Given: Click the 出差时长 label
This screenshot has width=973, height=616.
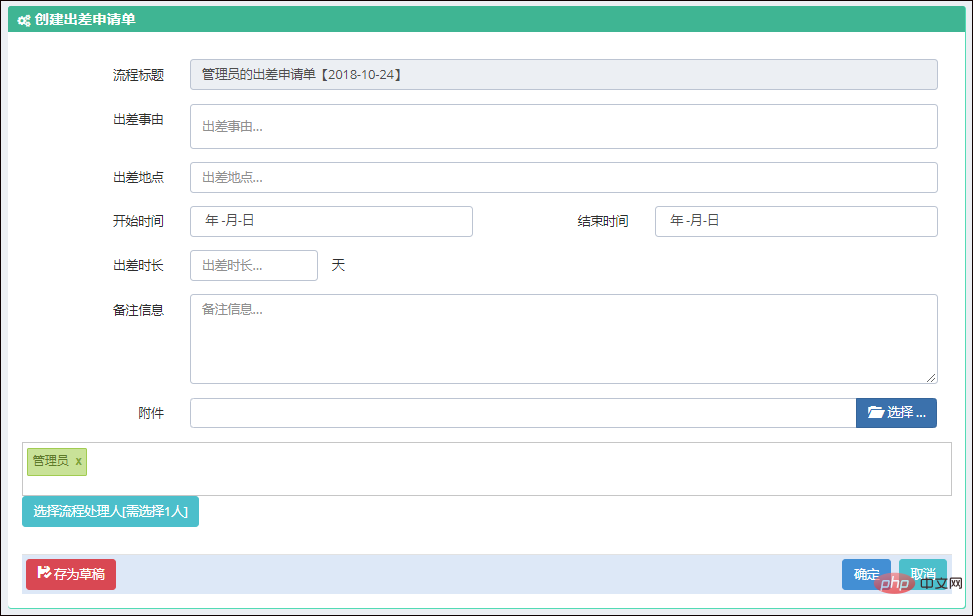Looking at the screenshot, I should (x=138, y=266).
